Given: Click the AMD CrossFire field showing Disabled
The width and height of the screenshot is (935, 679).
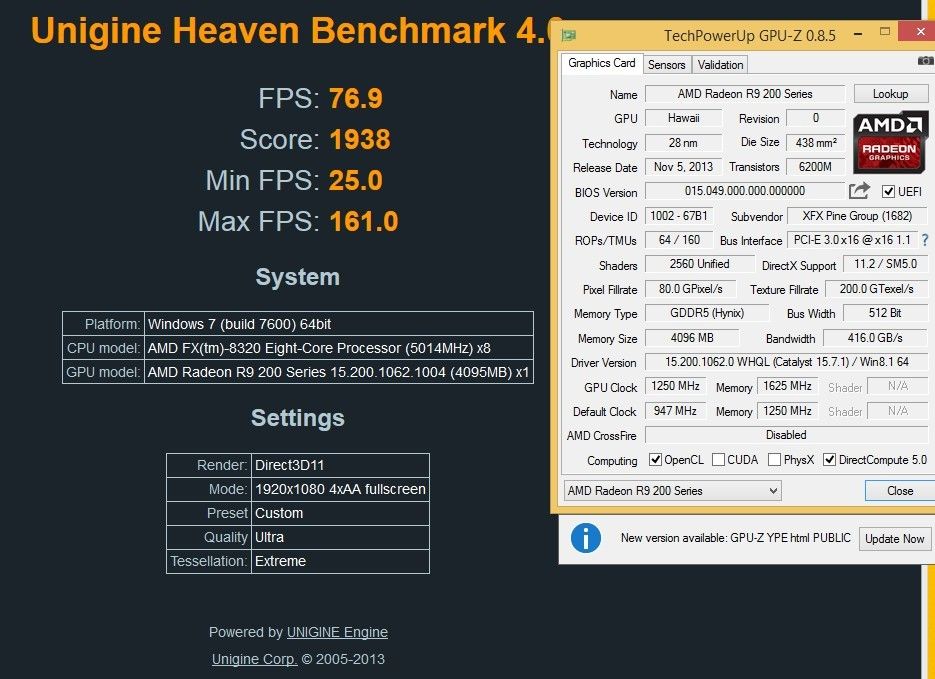Looking at the screenshot, I should pos(787,435).
